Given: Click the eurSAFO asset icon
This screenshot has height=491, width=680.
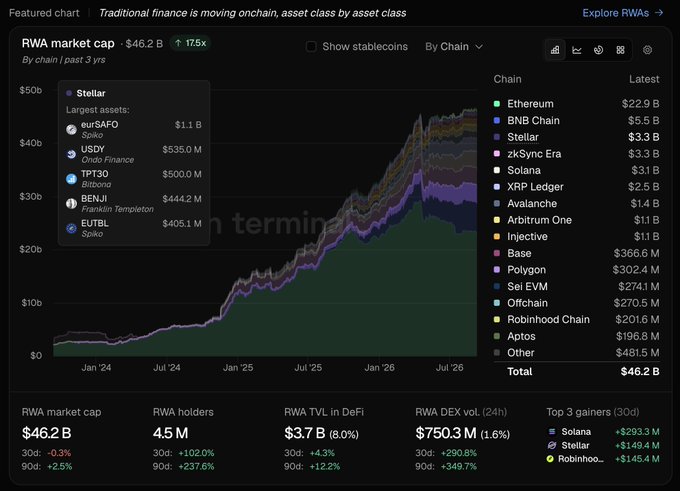Looking at the screenshot, I should pyautogui.click(x=72, y=129).
